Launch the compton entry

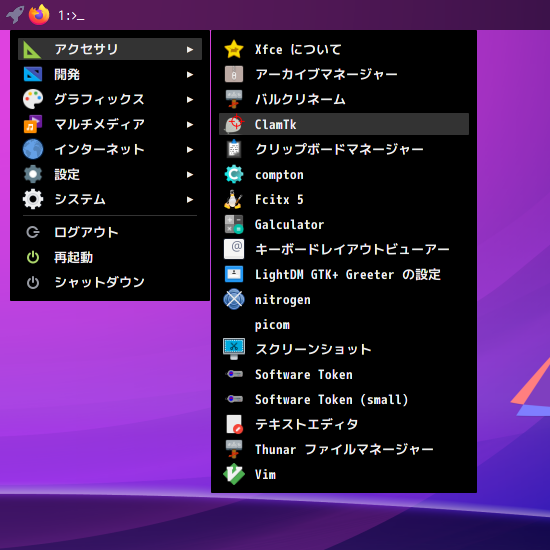[x=344, y=174]
